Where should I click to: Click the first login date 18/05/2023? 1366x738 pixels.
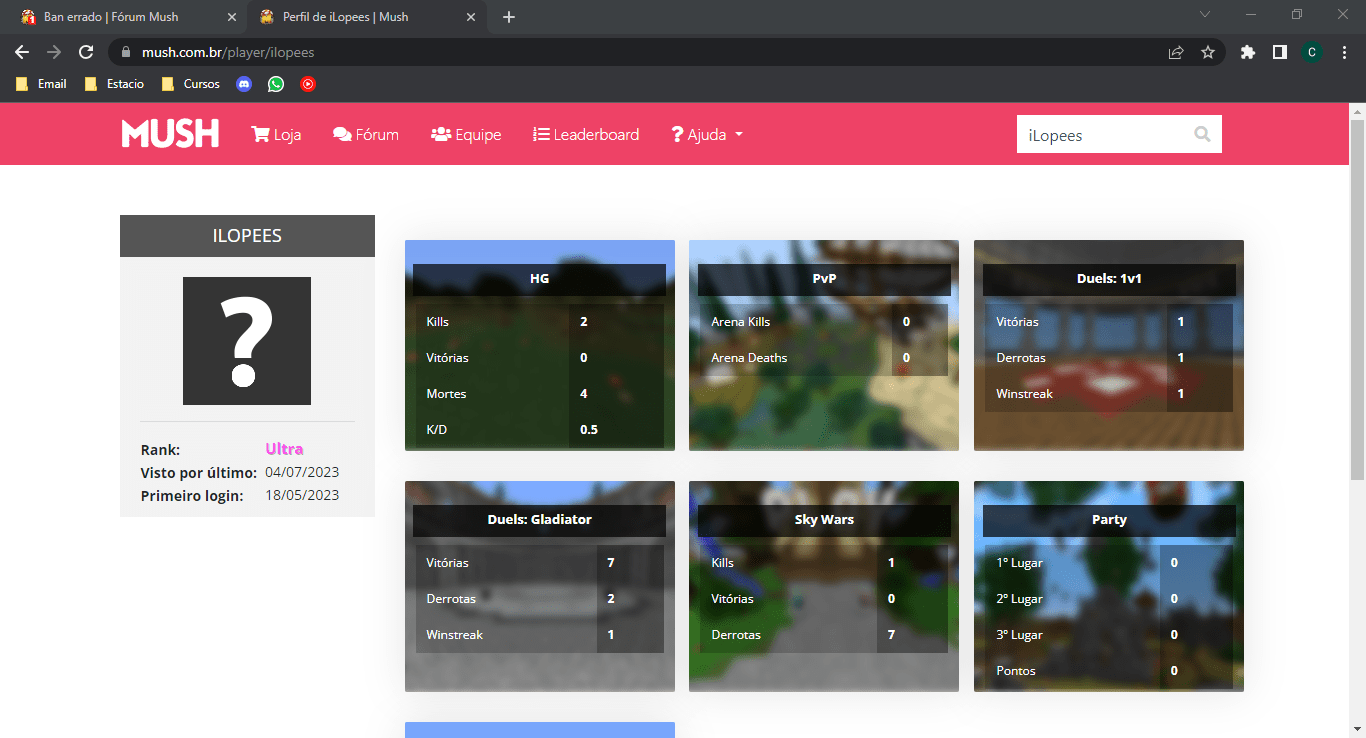302,495
